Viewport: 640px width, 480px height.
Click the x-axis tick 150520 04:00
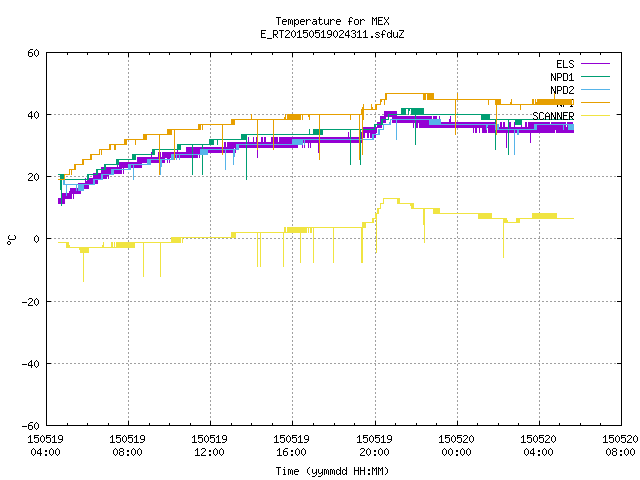coord(538,446)
